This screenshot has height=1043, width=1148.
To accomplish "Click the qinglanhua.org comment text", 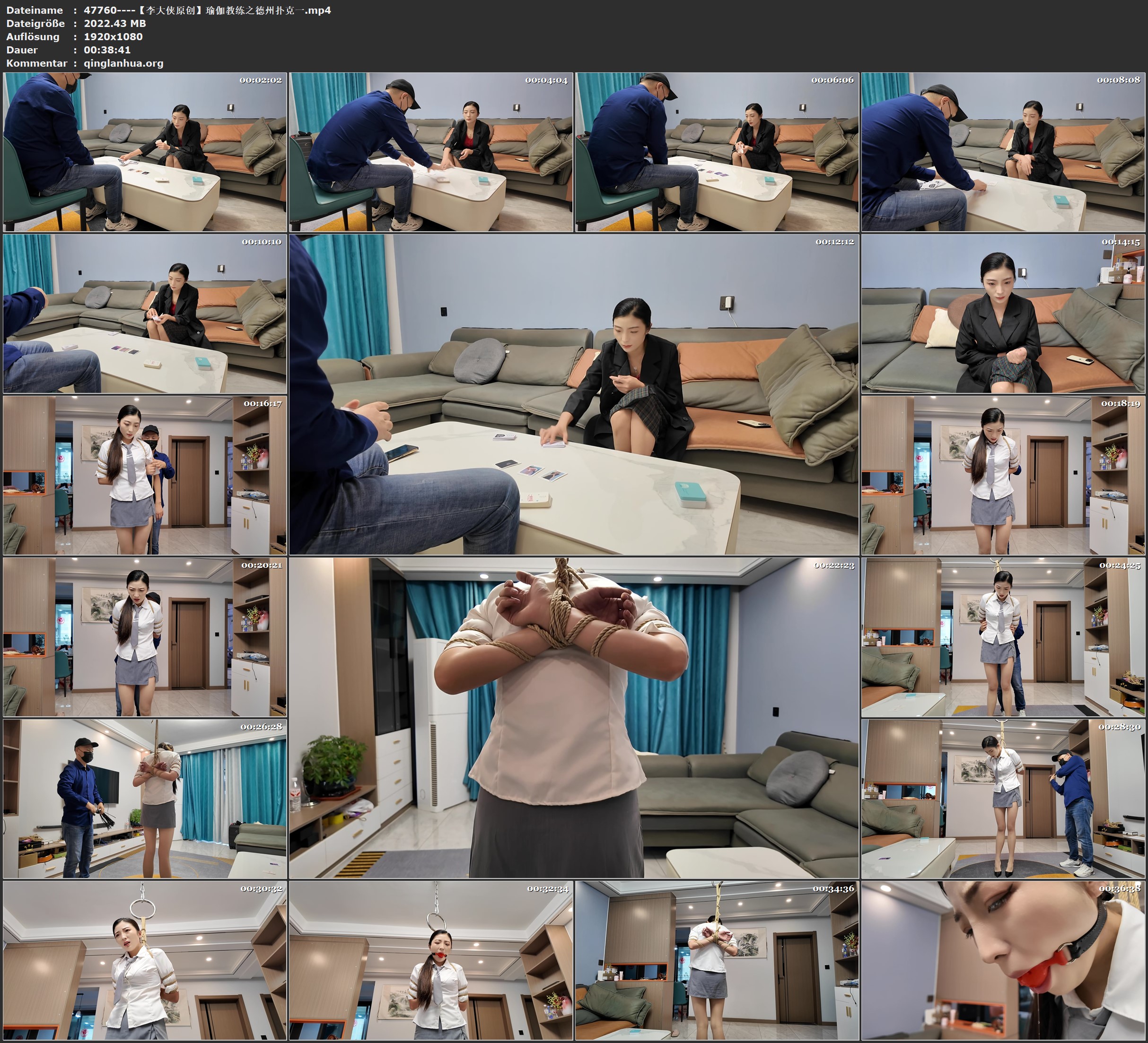I will (x=123, y=63).
